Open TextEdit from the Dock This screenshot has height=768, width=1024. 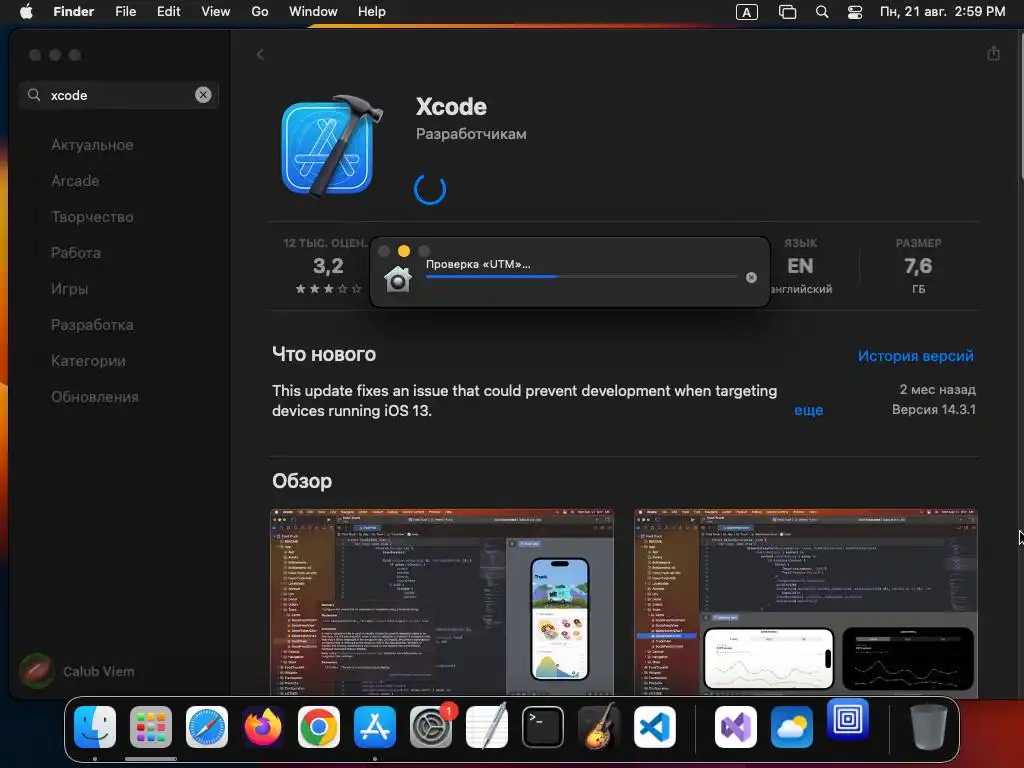click(x=487, y=726)
